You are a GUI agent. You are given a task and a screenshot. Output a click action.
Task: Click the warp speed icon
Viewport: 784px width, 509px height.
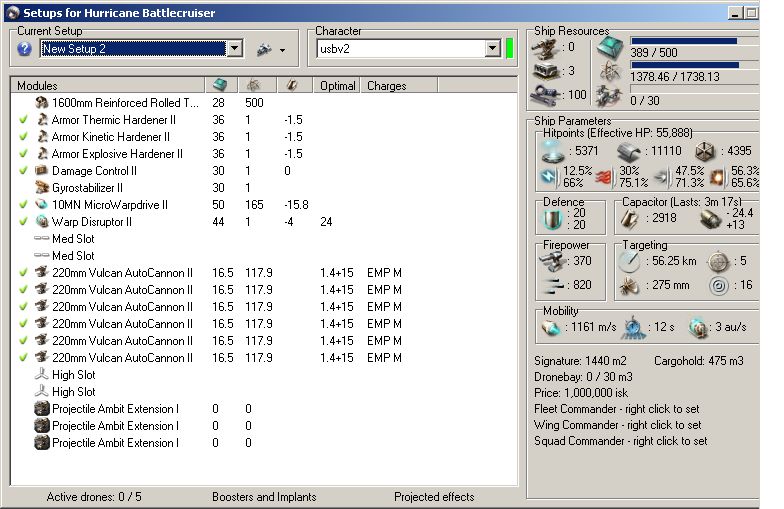point(698,328)
